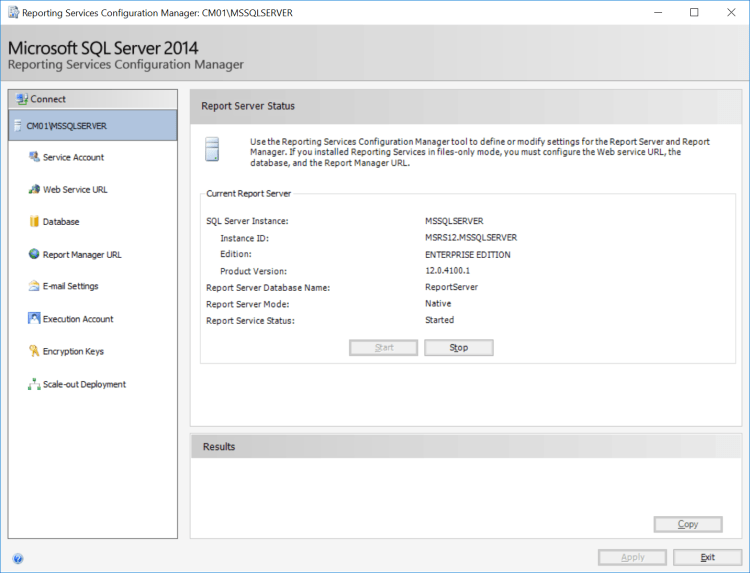750x573 pixels.
Task: Navigate to the E-mail Settings page
Action: [x=70, y=286]
